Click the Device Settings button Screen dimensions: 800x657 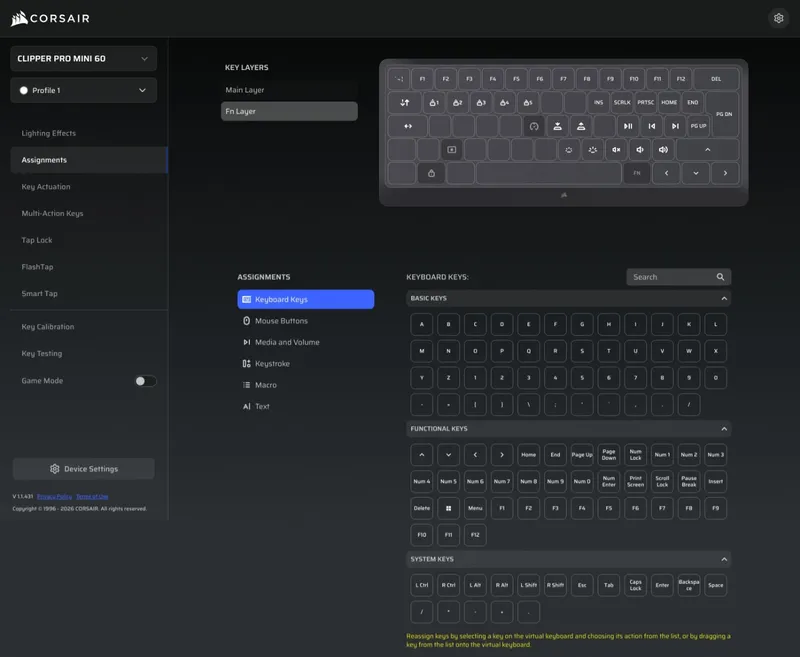[84, 469]
